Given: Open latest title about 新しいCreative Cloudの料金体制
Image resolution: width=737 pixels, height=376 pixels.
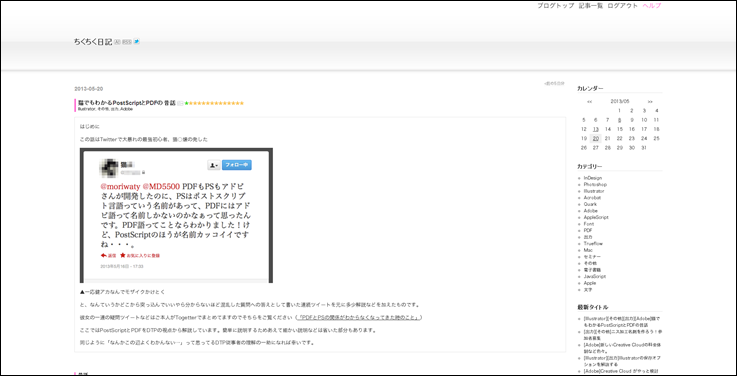Looking at the screenshot, I should point(622,348).
